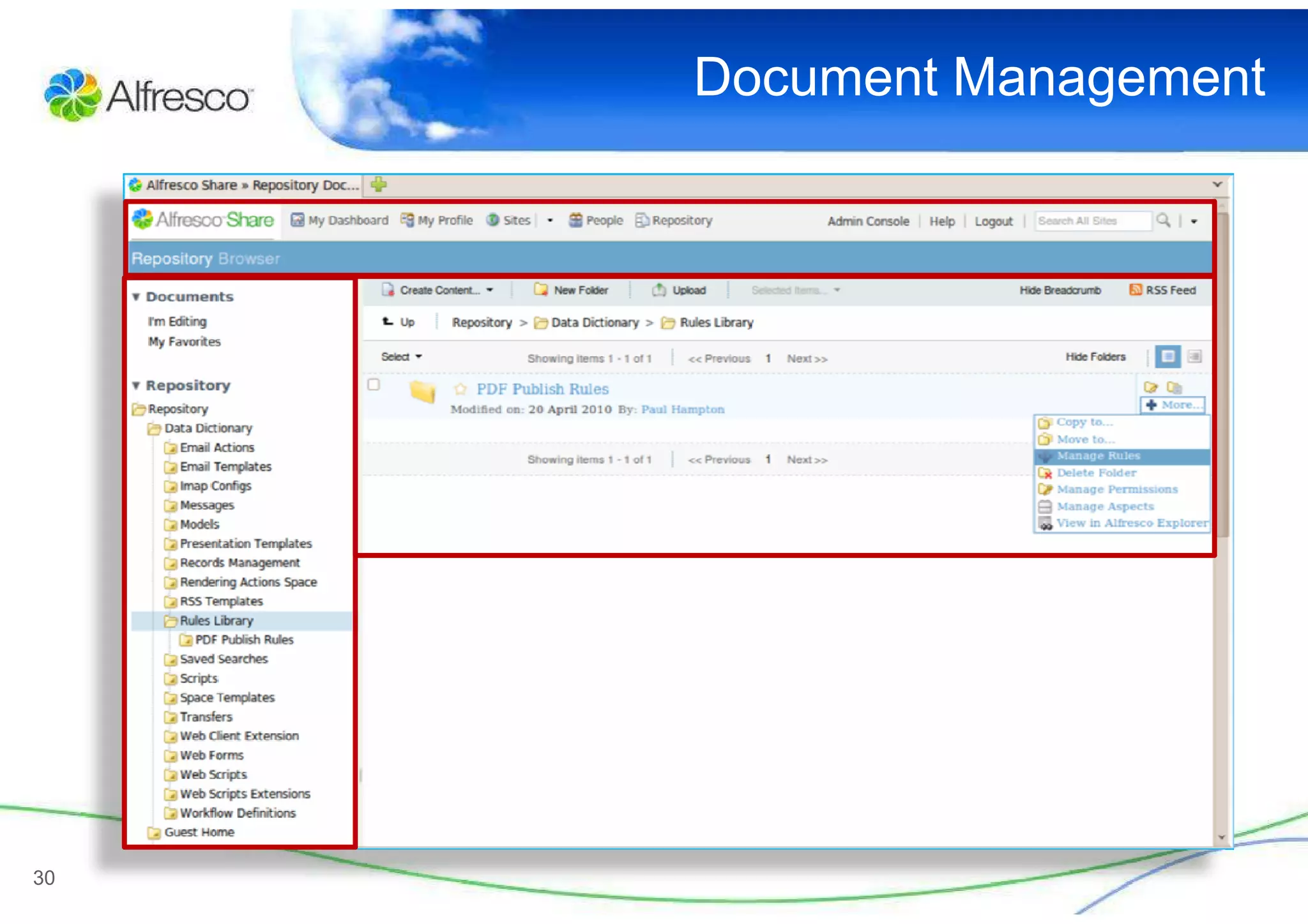1308x924 pixels.
Task: Click top pagination Next >>
Action: pyautogui.click(x=807, y=359)
